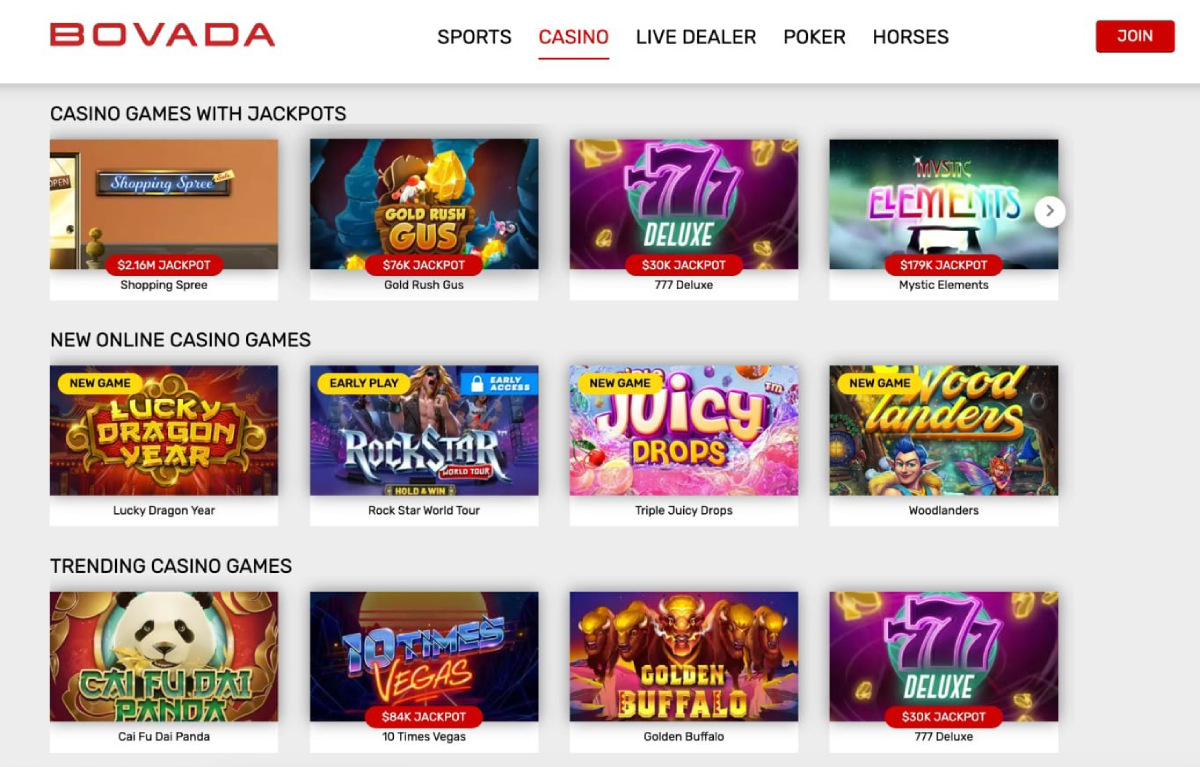Click the Triple Juicy Drops title link
This screenshot has width=1200, height=767.
click(x=684, y=510)
